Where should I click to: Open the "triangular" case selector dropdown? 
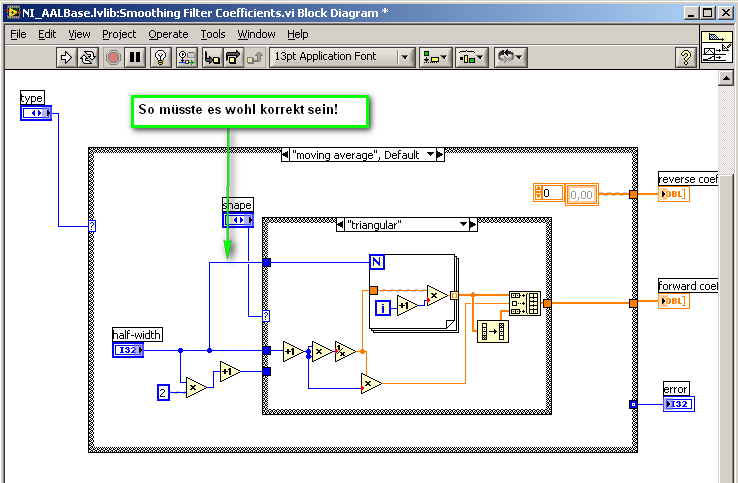464,225
